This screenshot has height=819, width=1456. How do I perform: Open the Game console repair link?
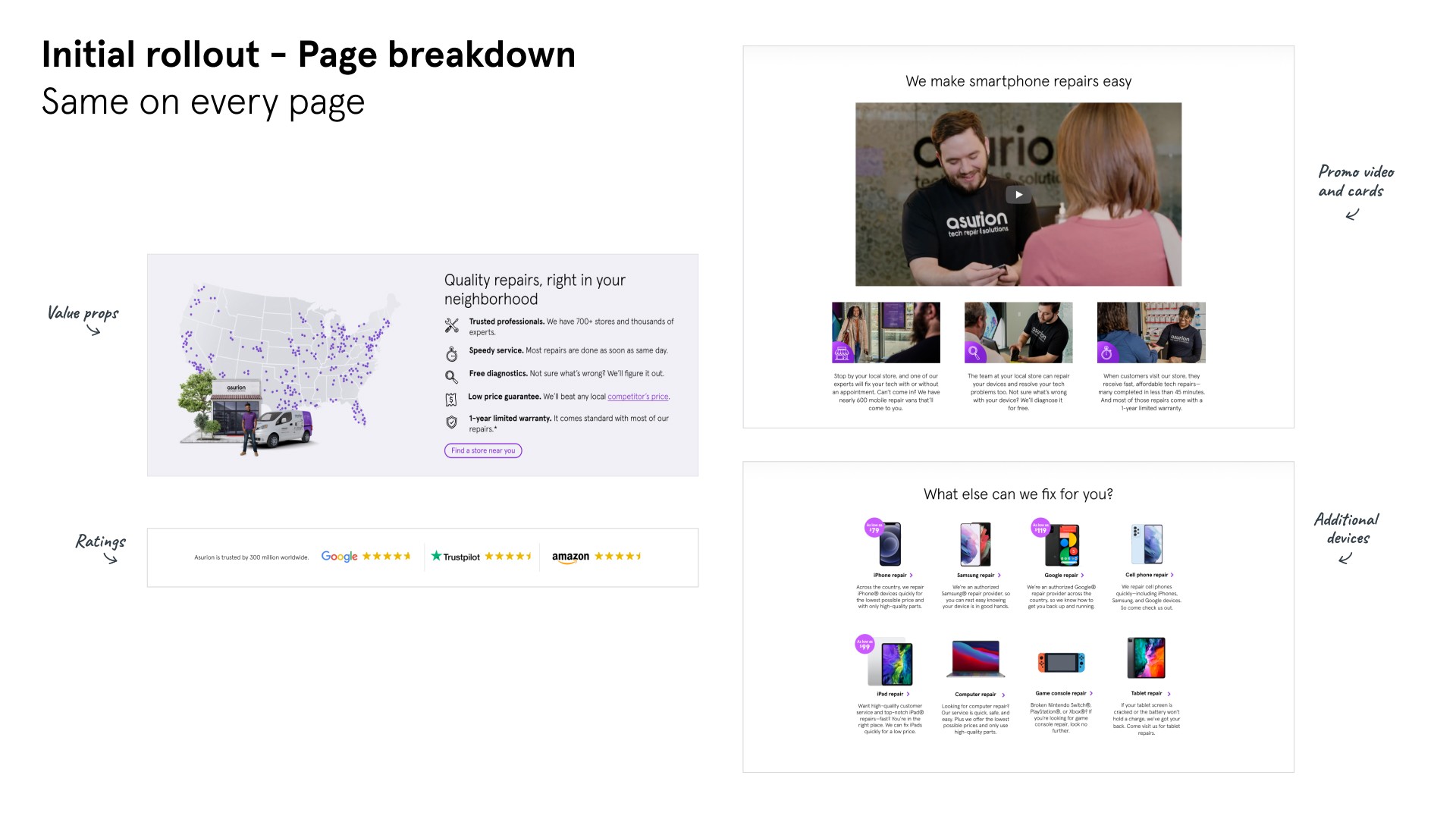[x=1064, y=693]
